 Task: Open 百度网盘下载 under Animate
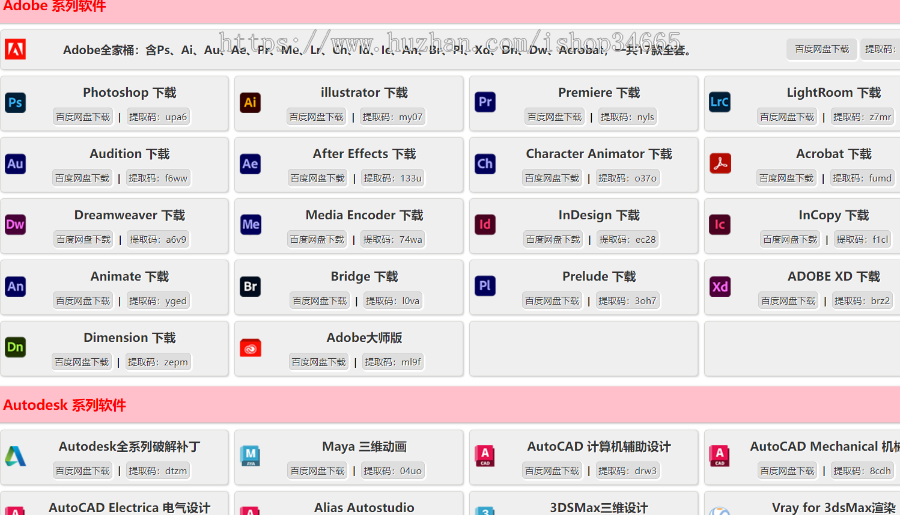click(x=83, y=301)
